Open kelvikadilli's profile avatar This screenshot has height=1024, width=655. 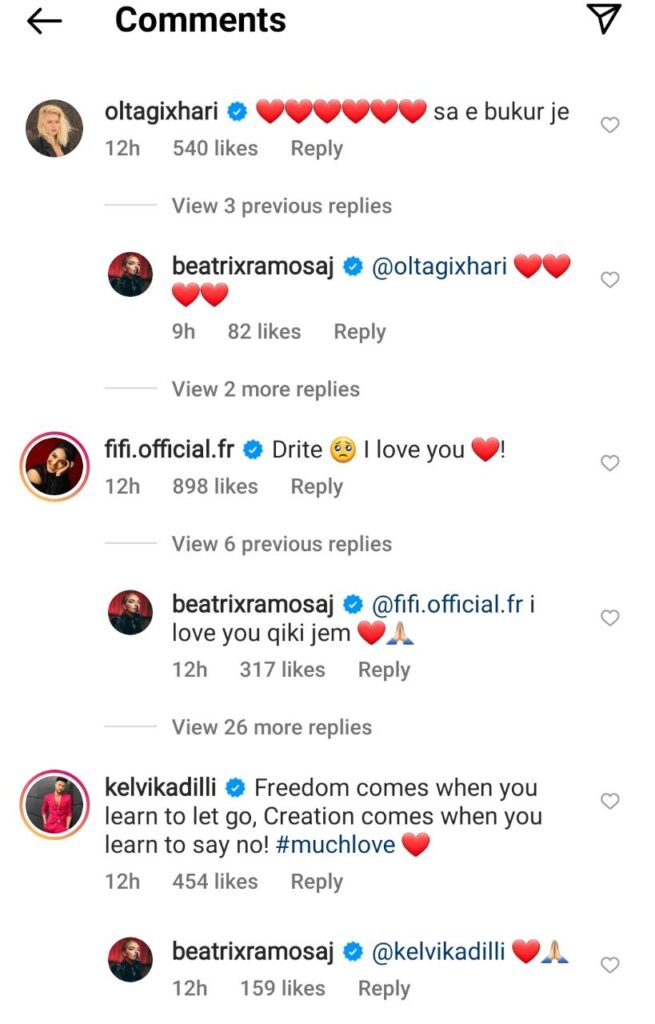(54, 804)
